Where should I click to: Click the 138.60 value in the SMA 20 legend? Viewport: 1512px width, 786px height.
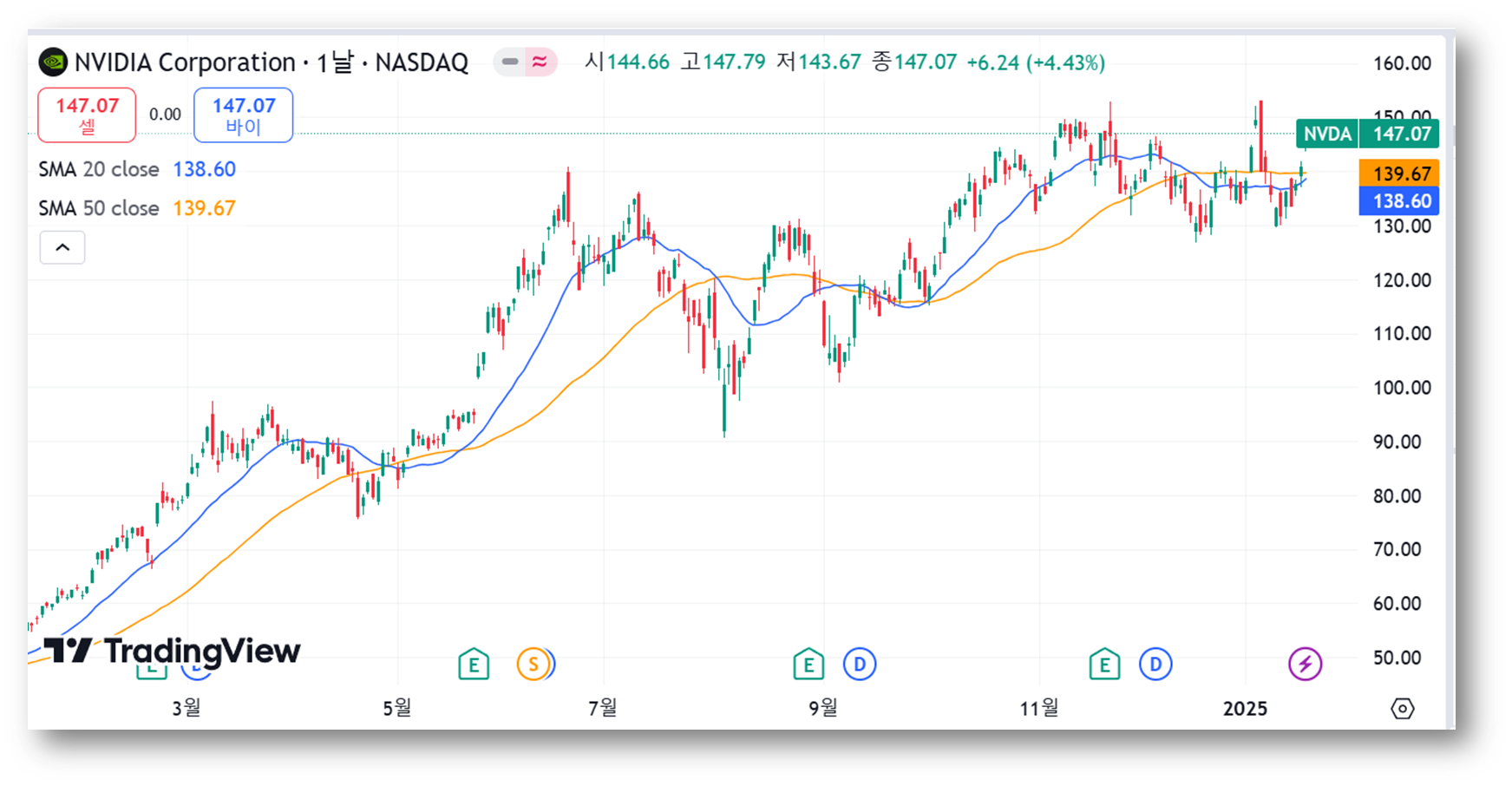[205, 169]
